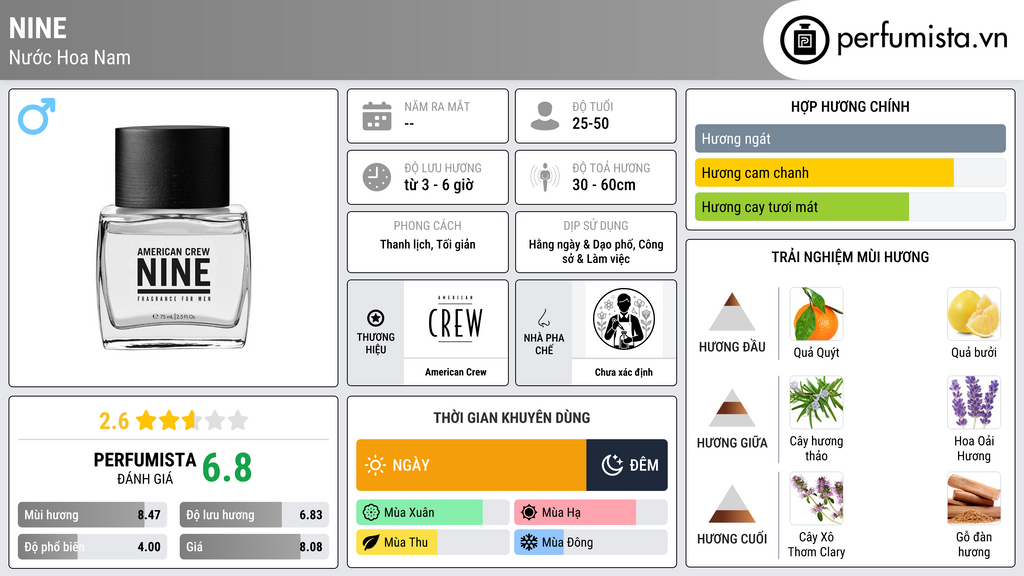Click the person icon beside Độ tuổi
Screen dimensions: 1024x576
pyautogui.click(x=545, y=116)
